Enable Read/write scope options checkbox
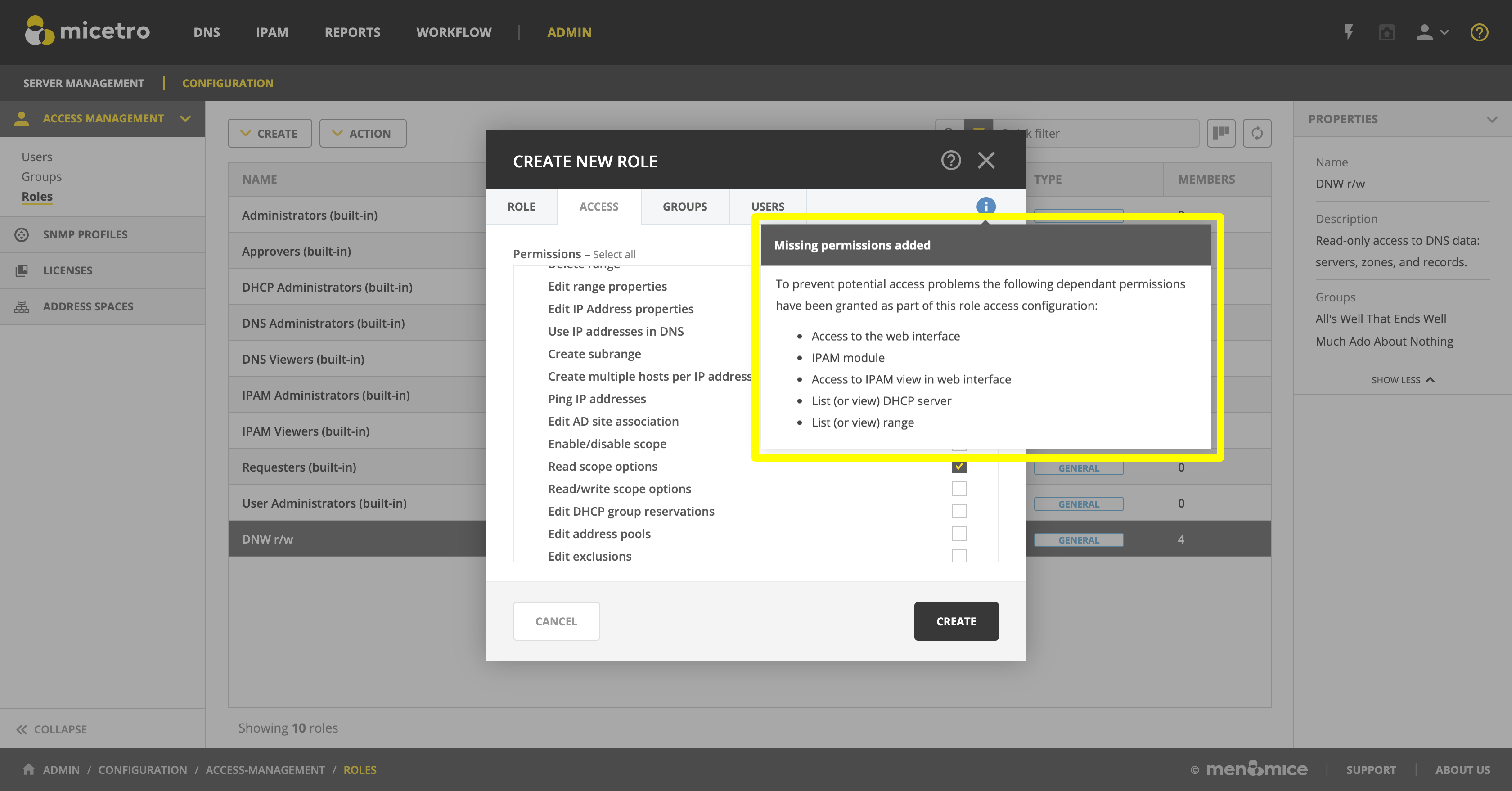The height and width of the screenshot is (791, 1512). point(958,489)
